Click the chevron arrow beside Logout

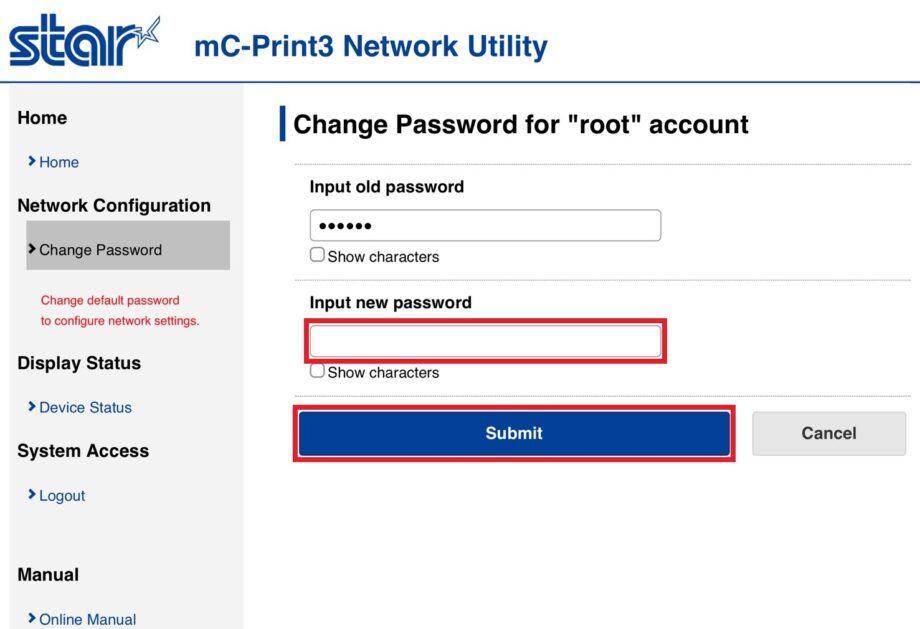(32, 495)
